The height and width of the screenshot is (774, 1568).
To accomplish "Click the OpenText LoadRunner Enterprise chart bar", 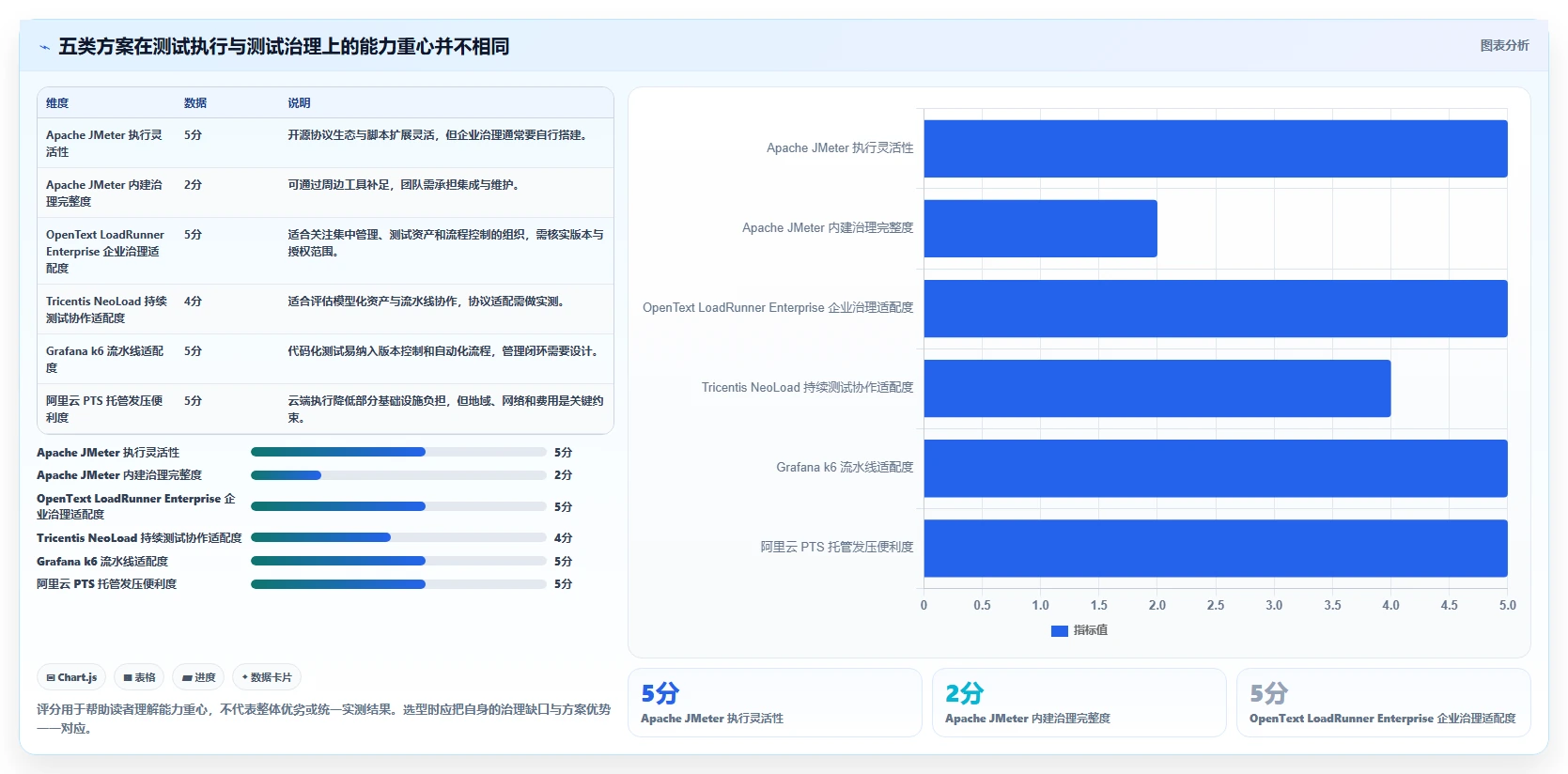I will pyautogui.click(x=1216, y=308).
